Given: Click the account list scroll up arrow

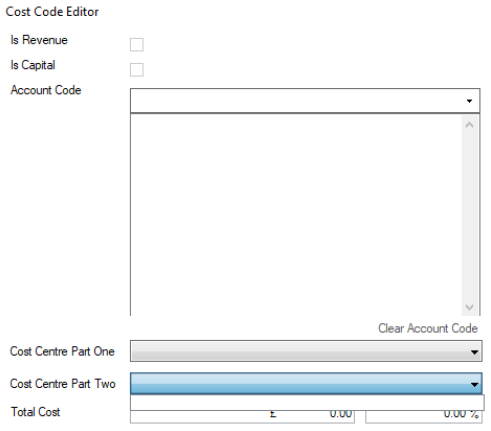Looking at the screenshot, I should pyautogui.click(x=469, y=125).
